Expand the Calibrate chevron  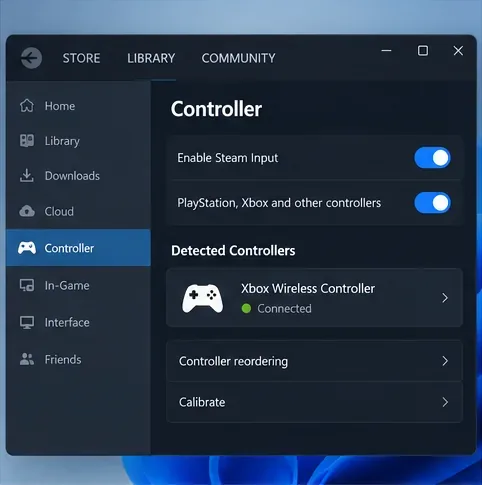point(445,402)
